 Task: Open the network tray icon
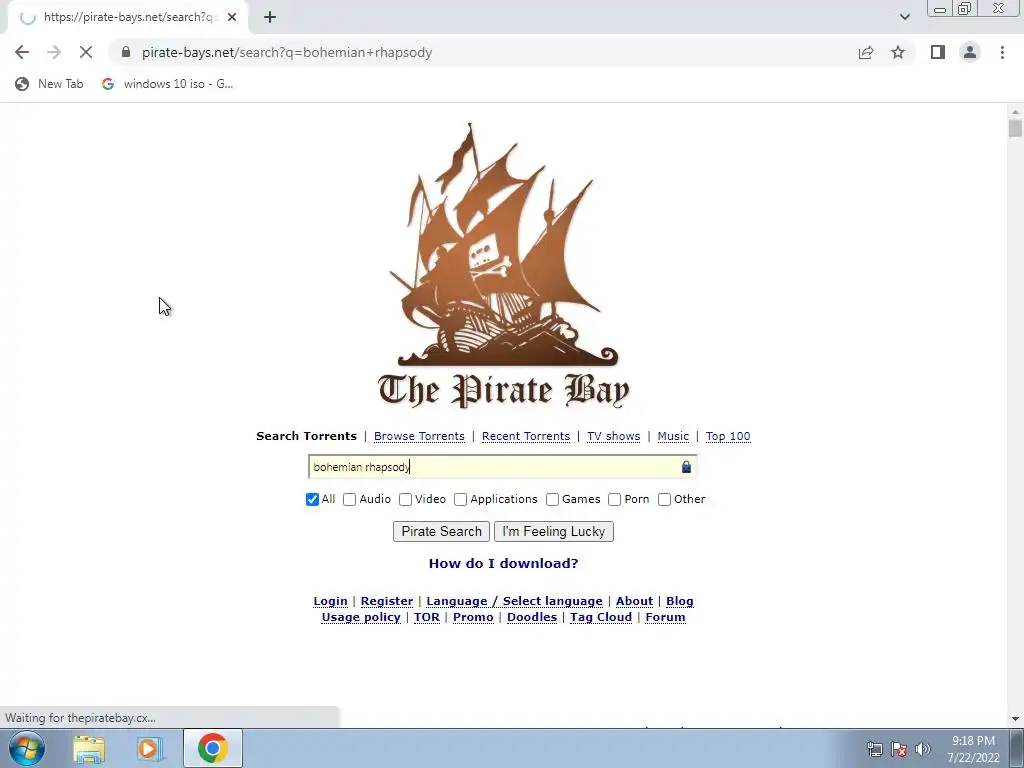[874, 749]
